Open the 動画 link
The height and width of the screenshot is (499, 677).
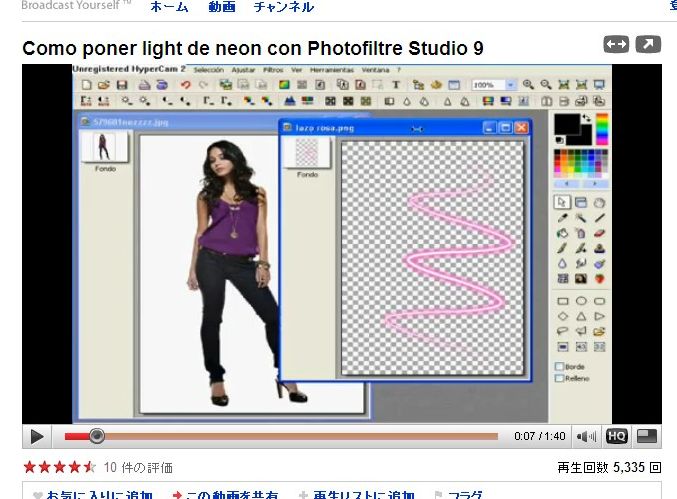pos(222,6)
